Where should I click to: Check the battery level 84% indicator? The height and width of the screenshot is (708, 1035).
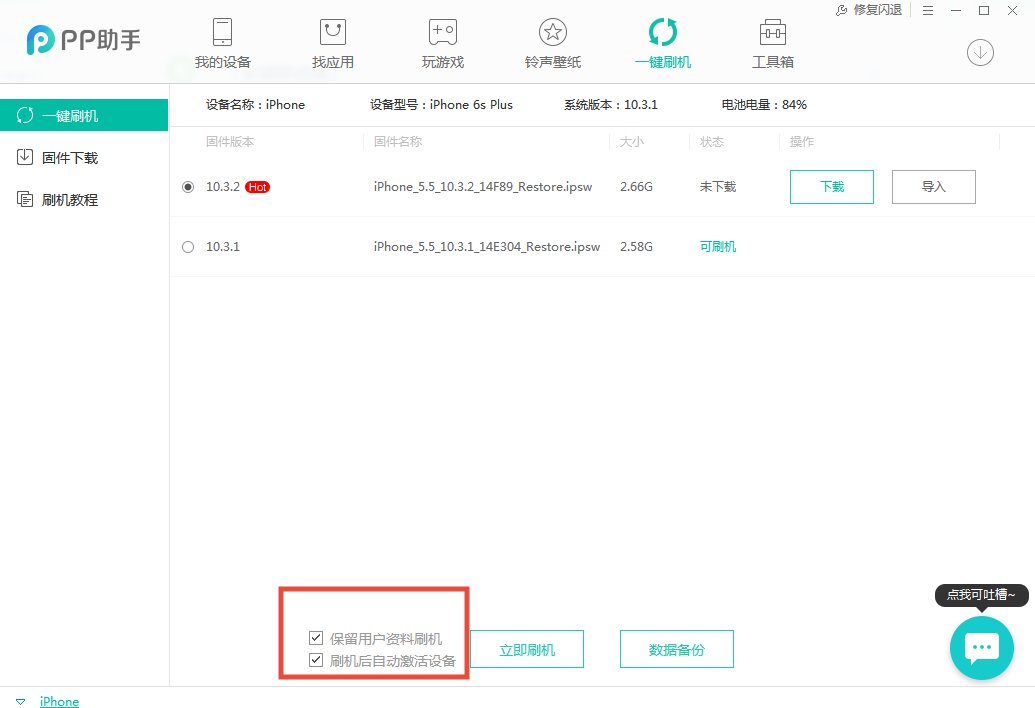pyautogui.click(x=763, y=104)
